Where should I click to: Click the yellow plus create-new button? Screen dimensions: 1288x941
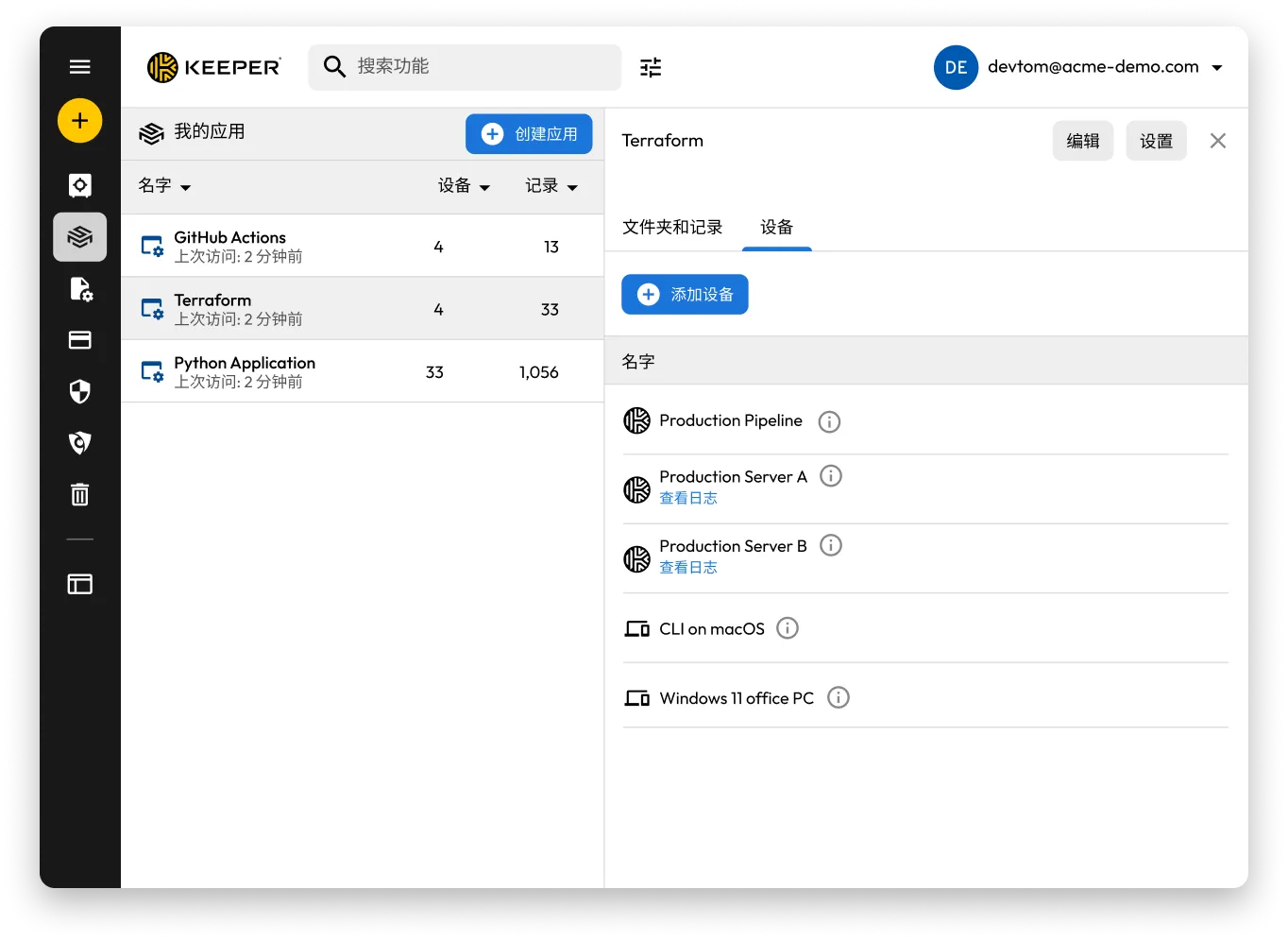pyautogui.click(x=80, y=121)
